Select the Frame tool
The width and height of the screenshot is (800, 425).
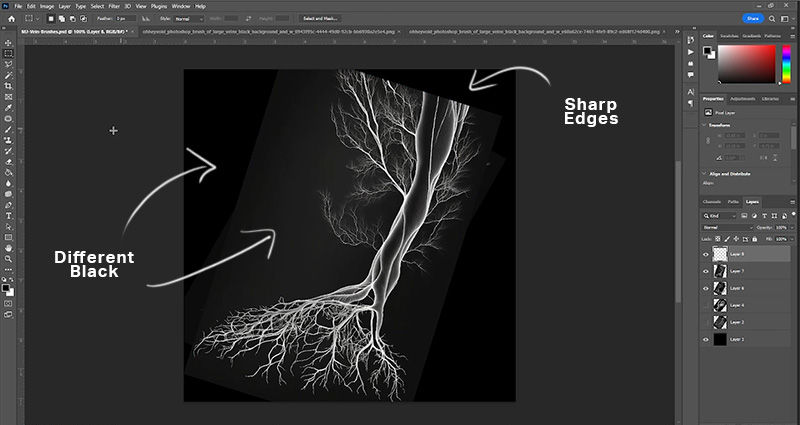point(8,97)
